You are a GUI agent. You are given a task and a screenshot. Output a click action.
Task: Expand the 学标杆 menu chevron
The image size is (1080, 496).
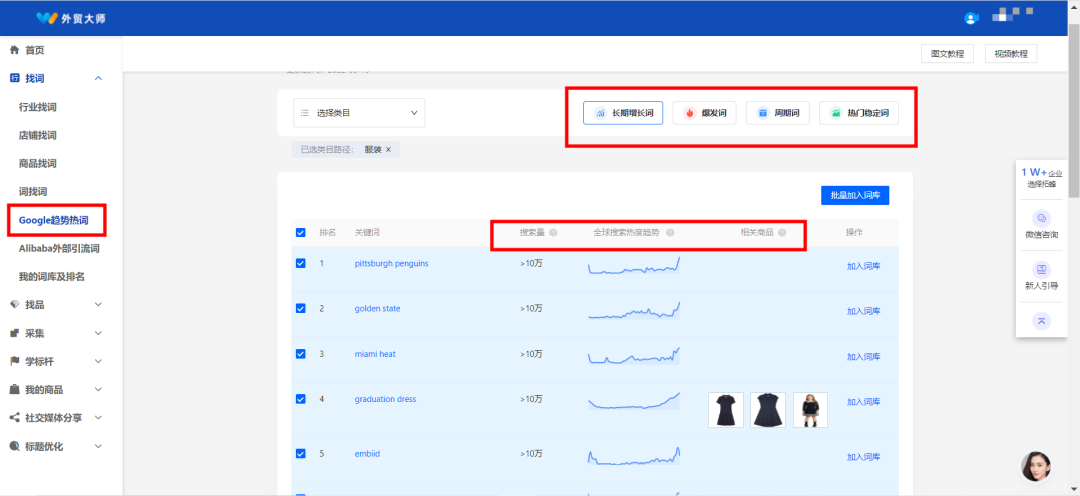pos(98,361)
